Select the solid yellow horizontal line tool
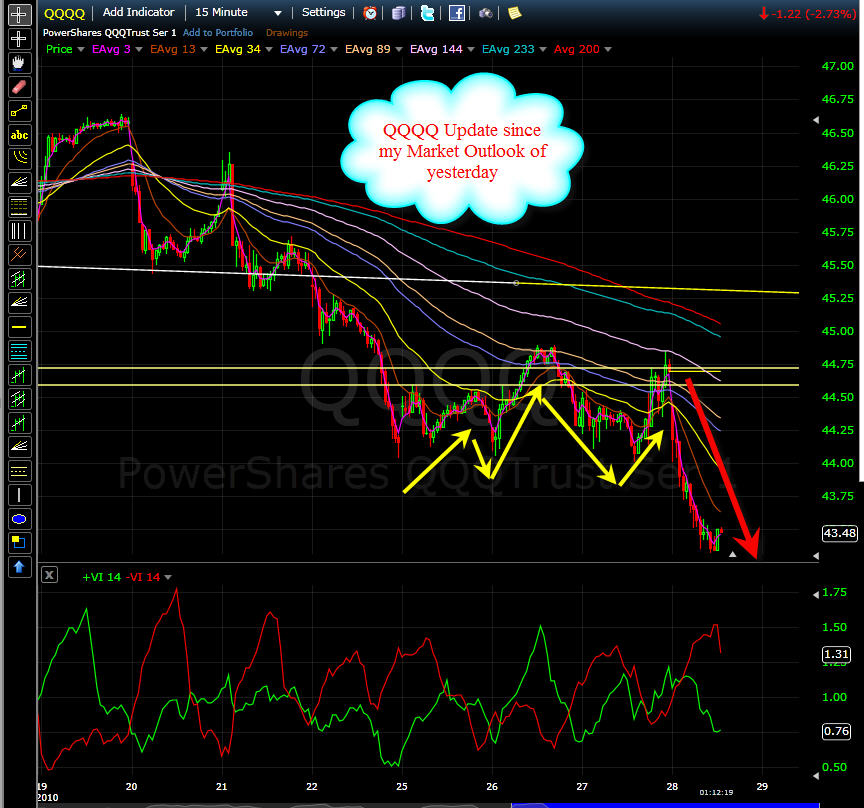Screen dimensions: 864x808 coord(19,327)
